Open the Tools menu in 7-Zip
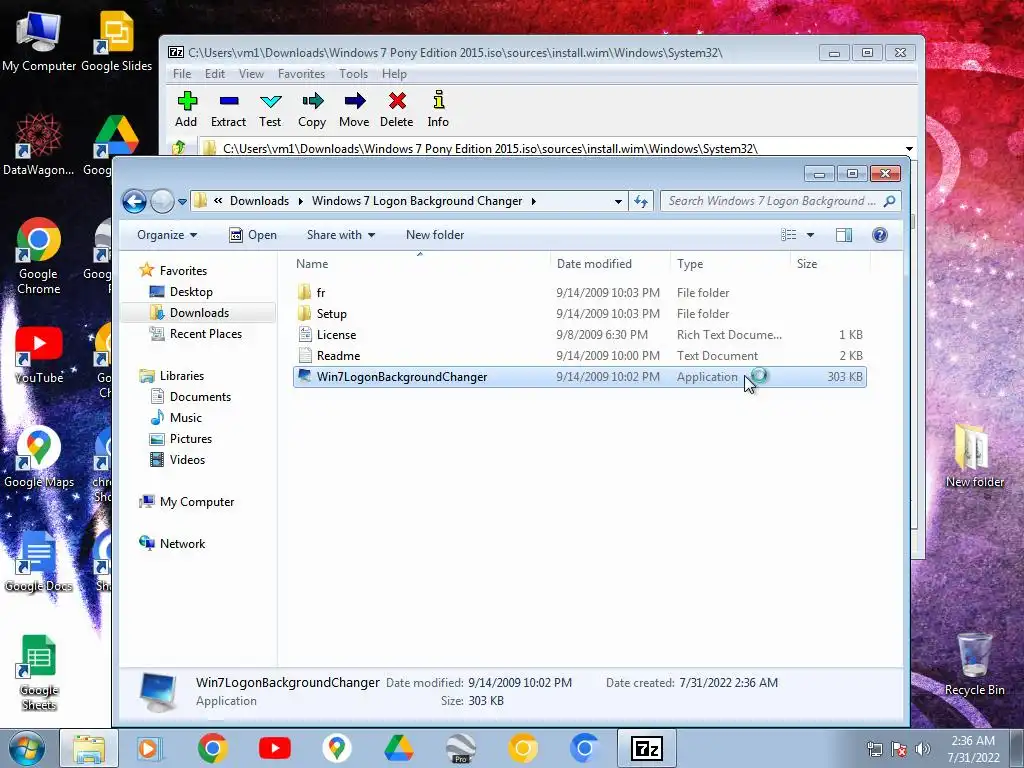The width and height of the screenshot is (1024, 768). pyautogui.click(x=353, y=74)
